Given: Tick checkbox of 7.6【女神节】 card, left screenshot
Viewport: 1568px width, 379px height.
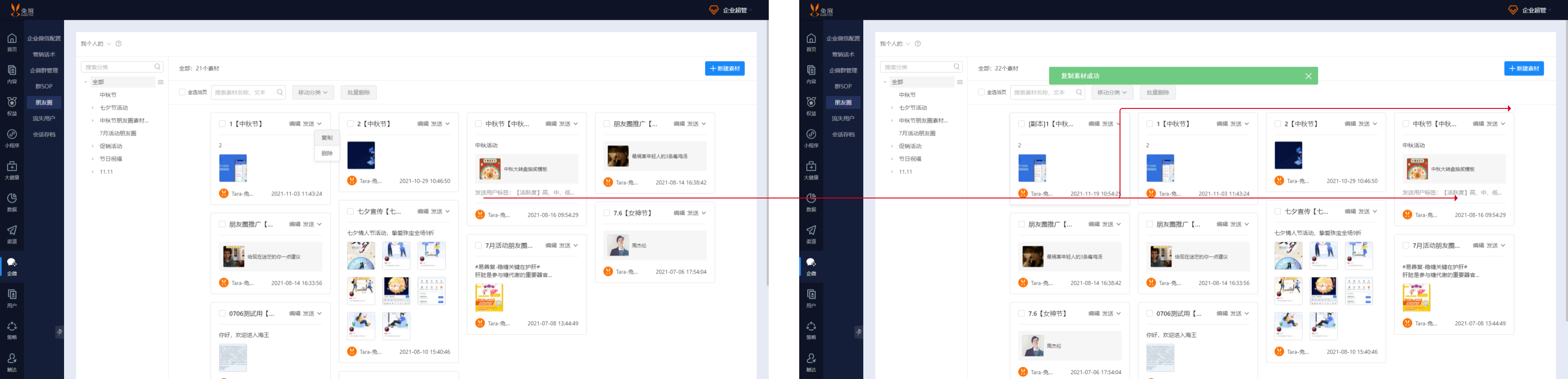Looking at the screenshot, I should 606,213.
